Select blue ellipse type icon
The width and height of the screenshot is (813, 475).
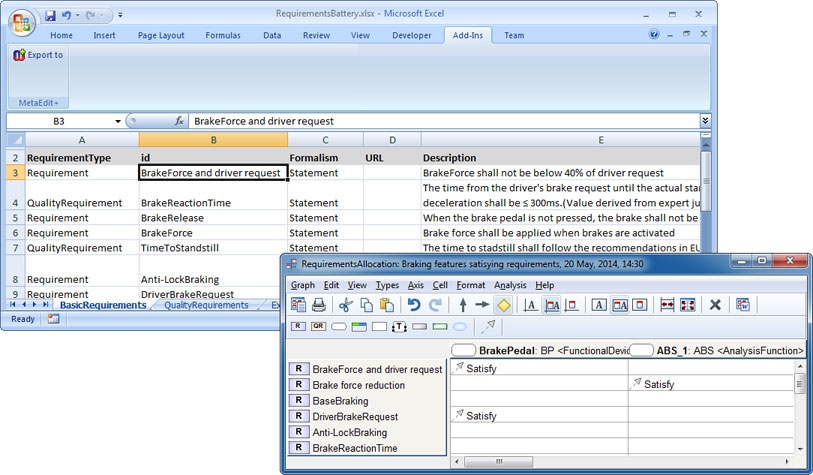coord(459,327)
